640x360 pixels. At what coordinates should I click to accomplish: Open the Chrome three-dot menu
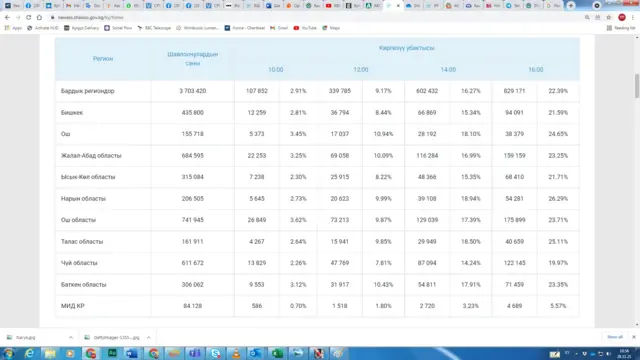click(x=633, y=18)
